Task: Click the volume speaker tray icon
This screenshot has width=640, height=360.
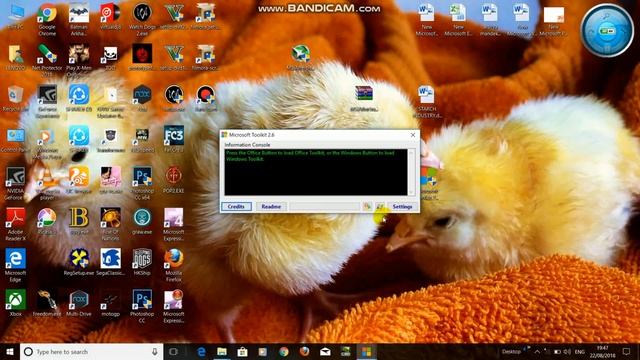Action: pyautogui.click(x=567, y=351)
